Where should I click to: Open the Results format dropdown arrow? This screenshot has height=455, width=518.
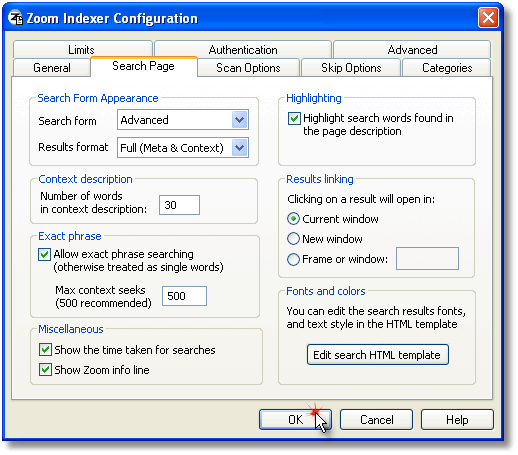240,148
